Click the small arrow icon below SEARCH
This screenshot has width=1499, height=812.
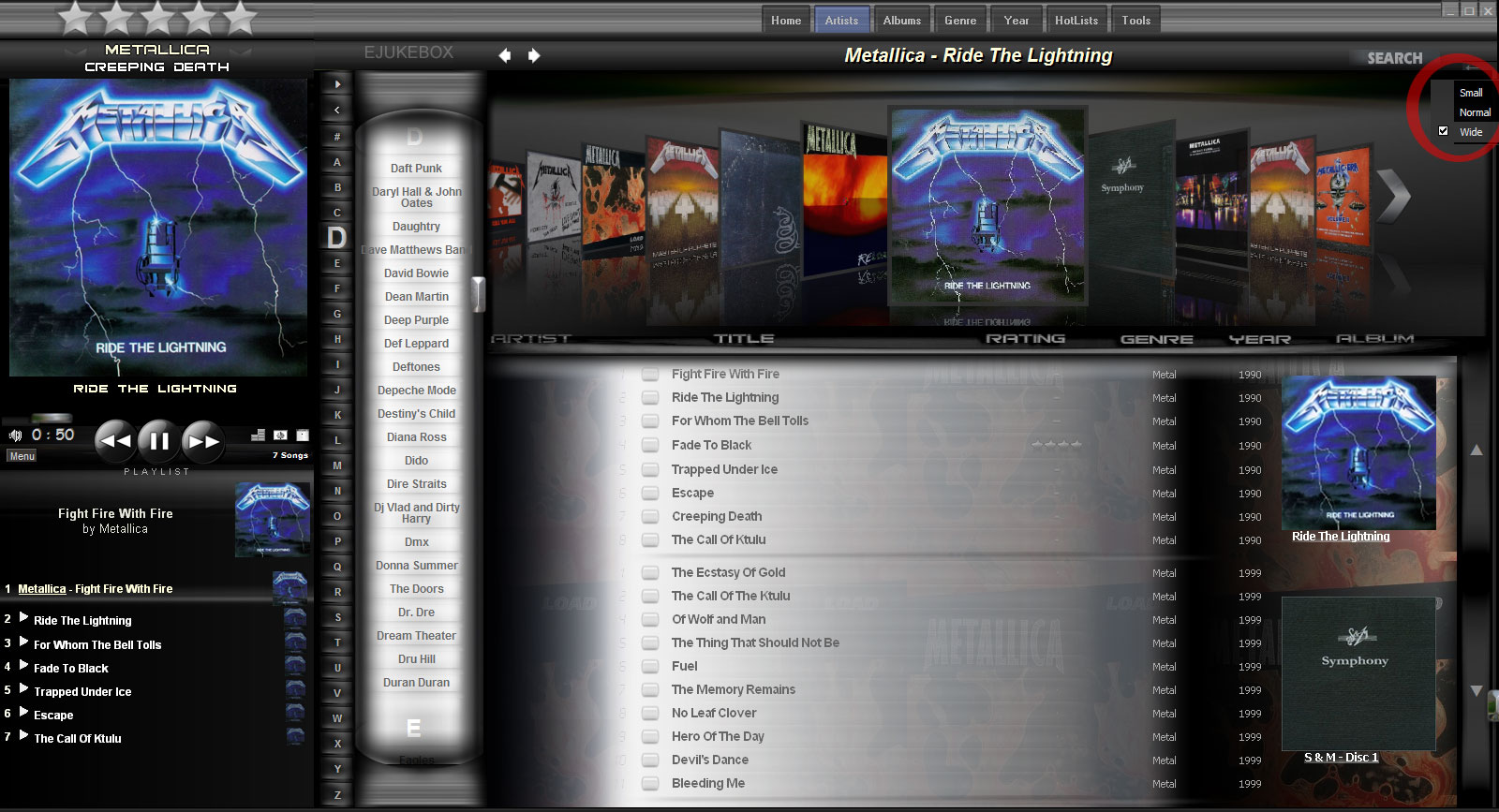coord(1472,68)
